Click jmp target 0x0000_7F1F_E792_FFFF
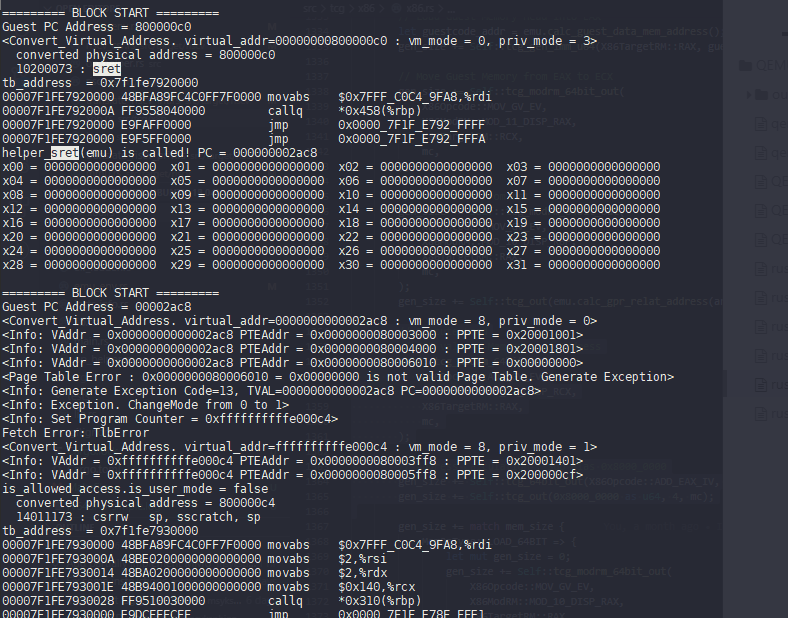Viewport: 788px width, 618px height. coord(412,125)
